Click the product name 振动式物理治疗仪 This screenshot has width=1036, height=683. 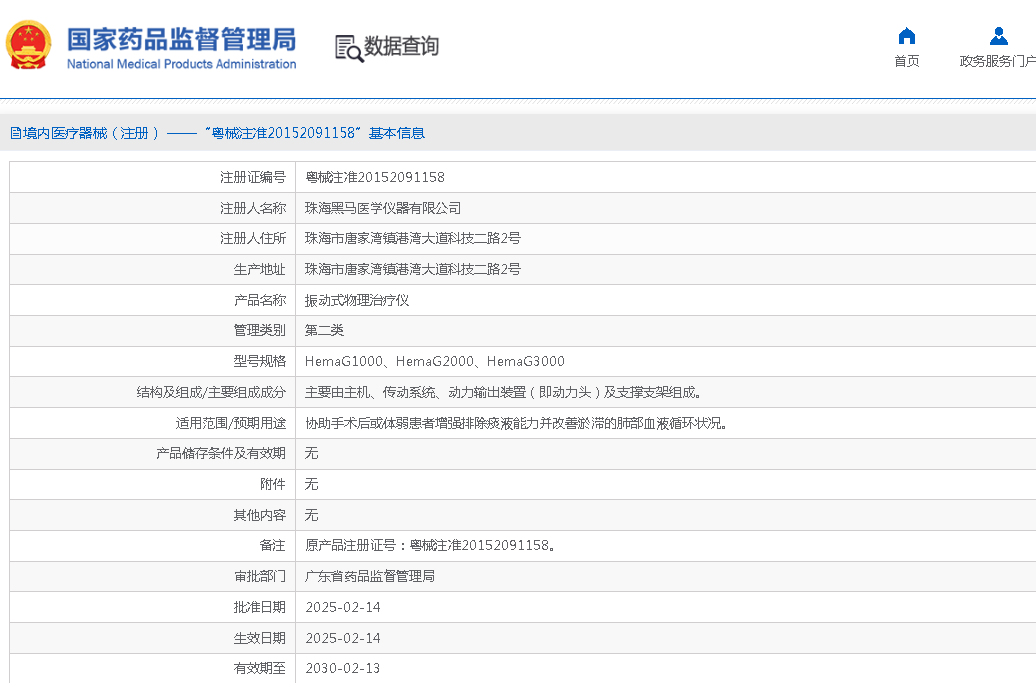pyautogui.click(x=357, y=300)
